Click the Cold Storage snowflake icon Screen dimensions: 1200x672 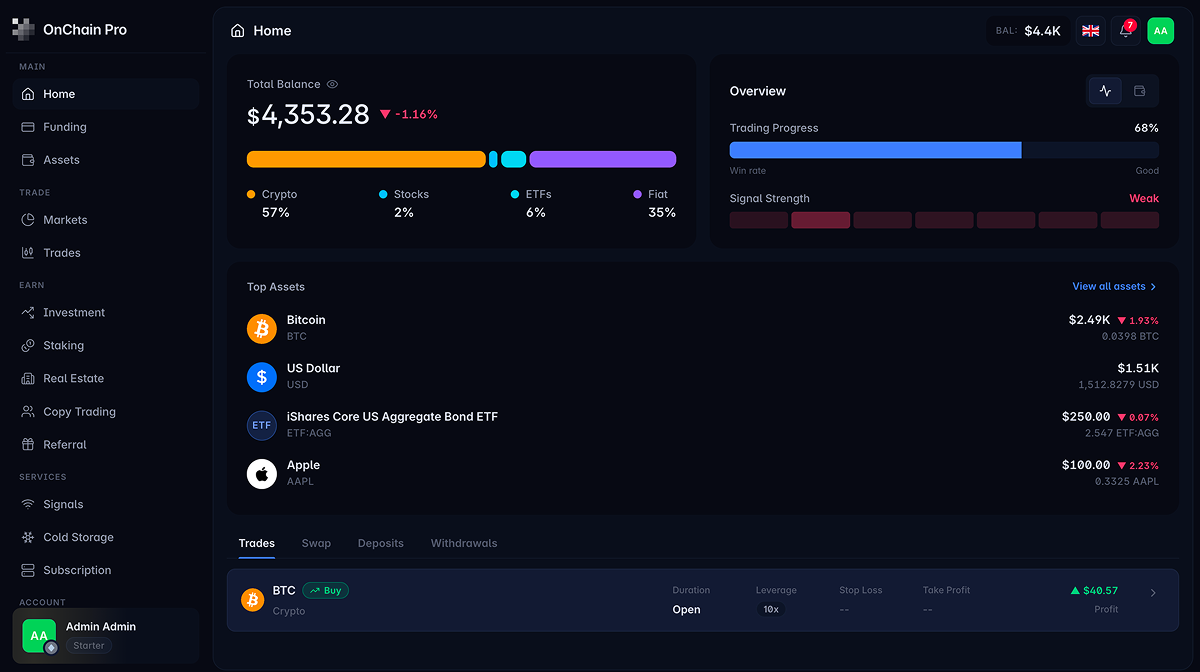tap(27, 538)
